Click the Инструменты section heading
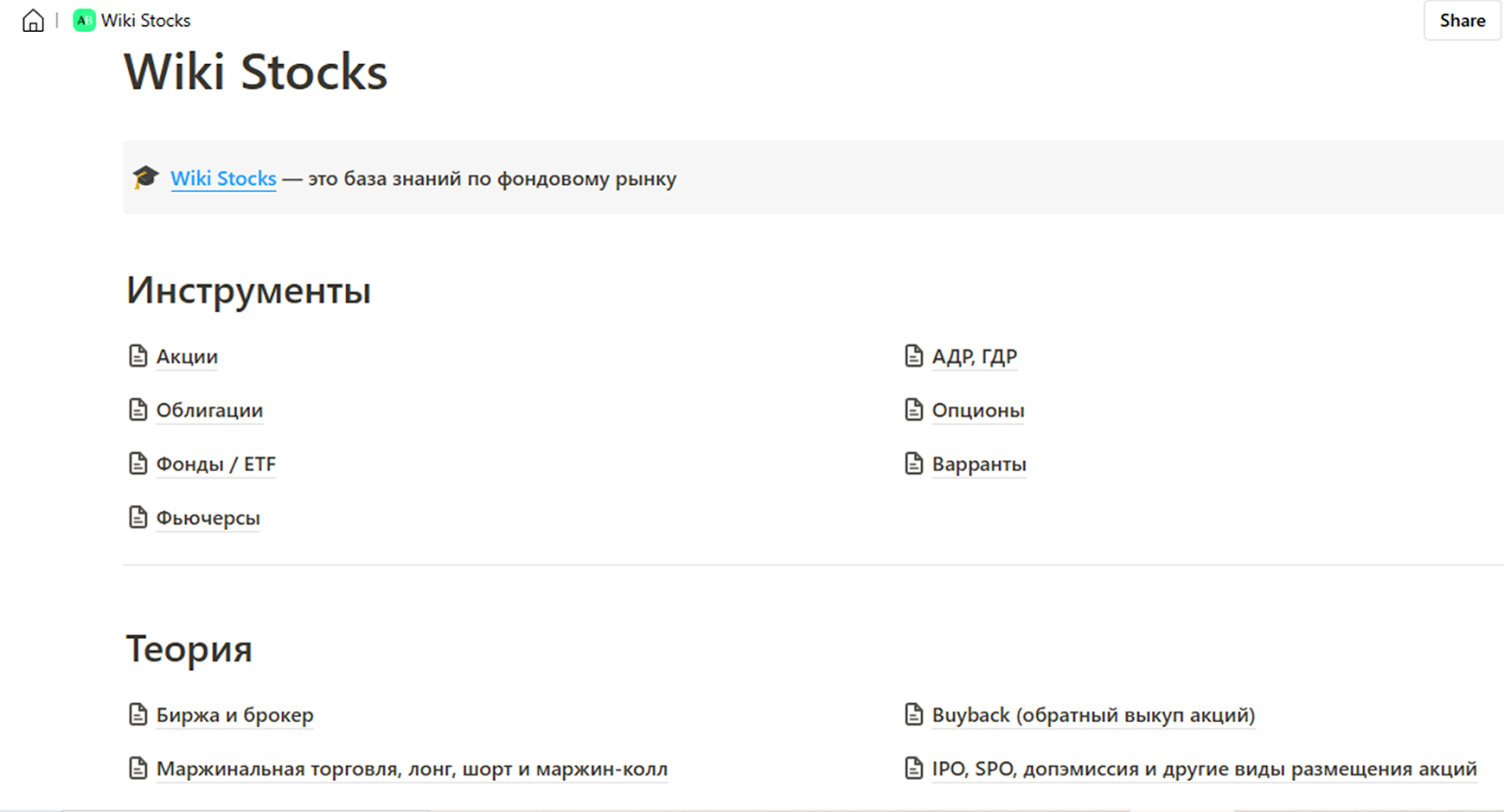 click(249, 290)
